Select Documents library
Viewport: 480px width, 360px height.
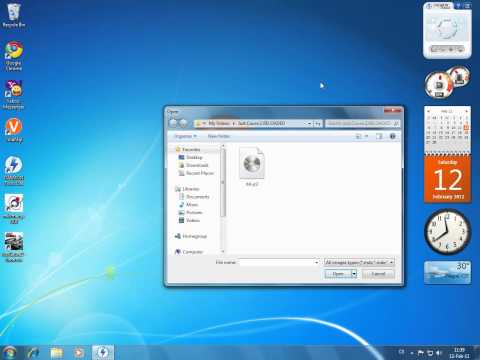[x=197, y=197]
